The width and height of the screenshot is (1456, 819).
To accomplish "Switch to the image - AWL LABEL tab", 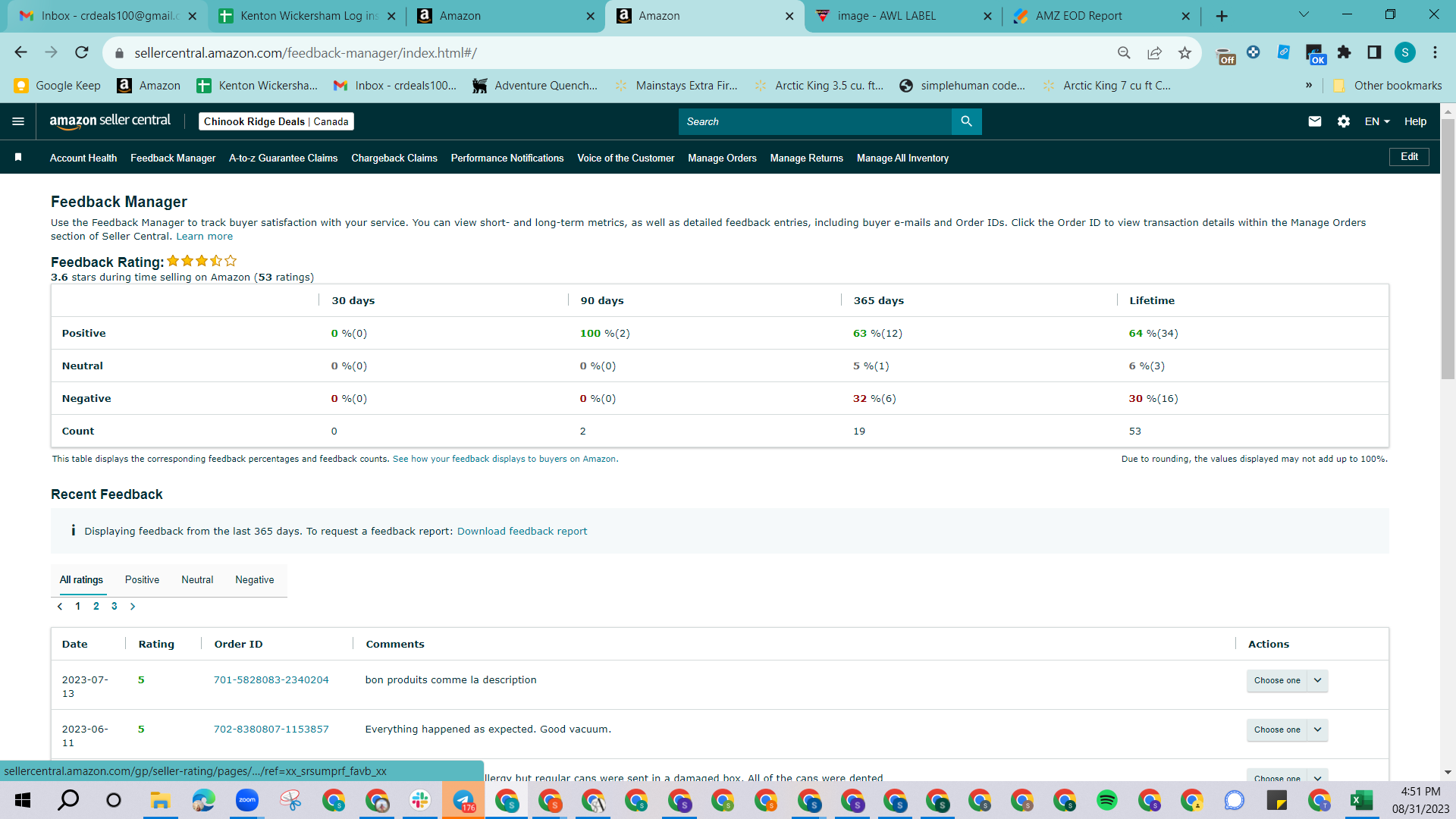I will [x=904, y=16].
